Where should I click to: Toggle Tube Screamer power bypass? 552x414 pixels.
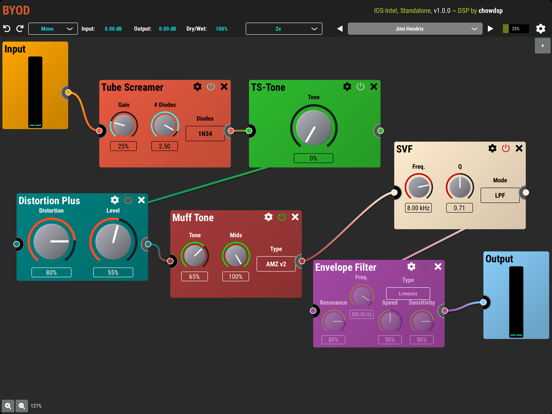[x=211, y=87]
